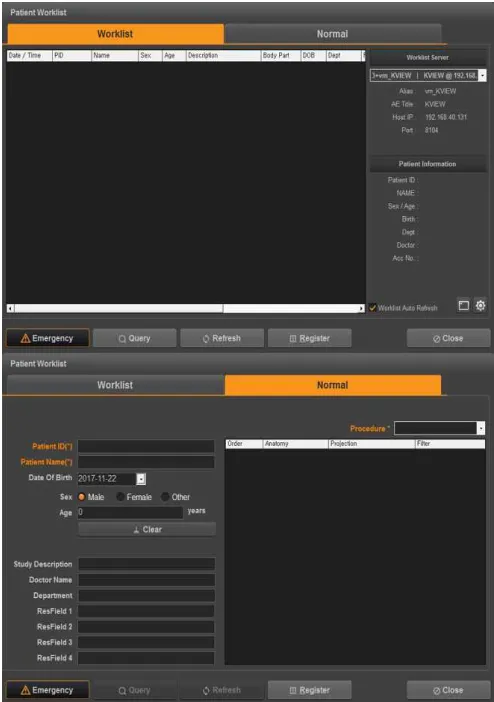Toggle the Worklist Auto Refresh checkbox
The height and width of the screenshot is (702, 494).
coord(373,308)
